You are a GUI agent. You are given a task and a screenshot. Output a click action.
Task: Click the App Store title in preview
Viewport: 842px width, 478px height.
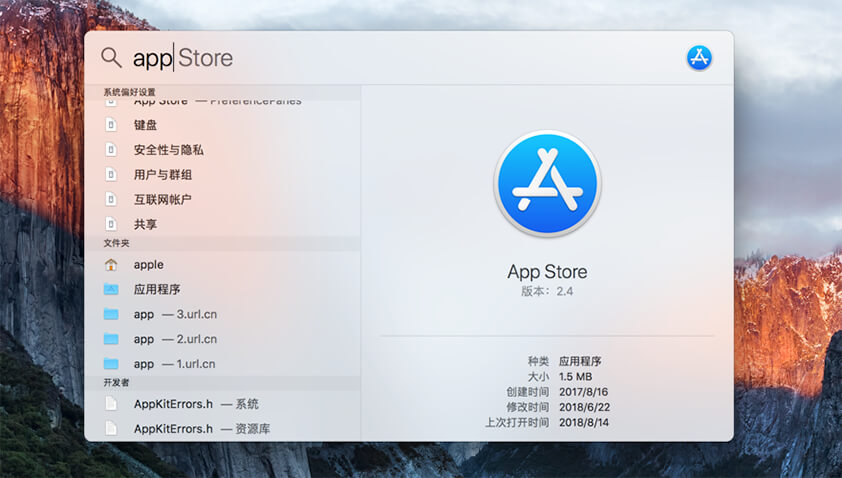[547, 271]
